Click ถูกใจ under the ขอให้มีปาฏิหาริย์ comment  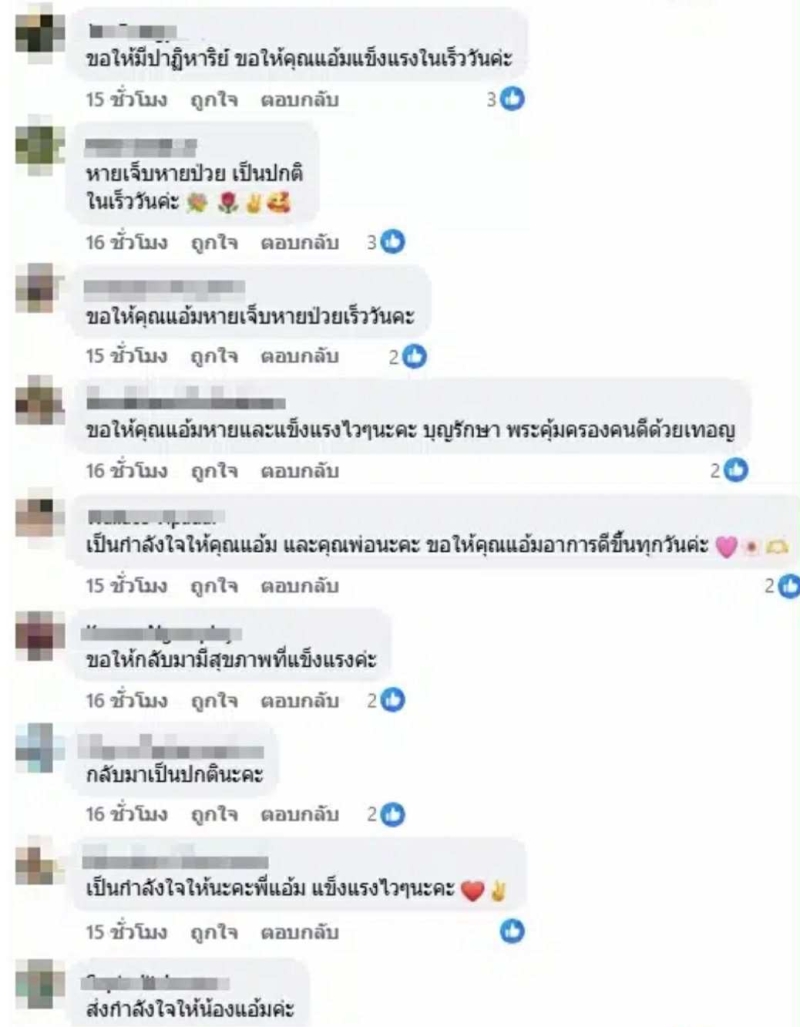pyautogui.click(x=214, y=100)
